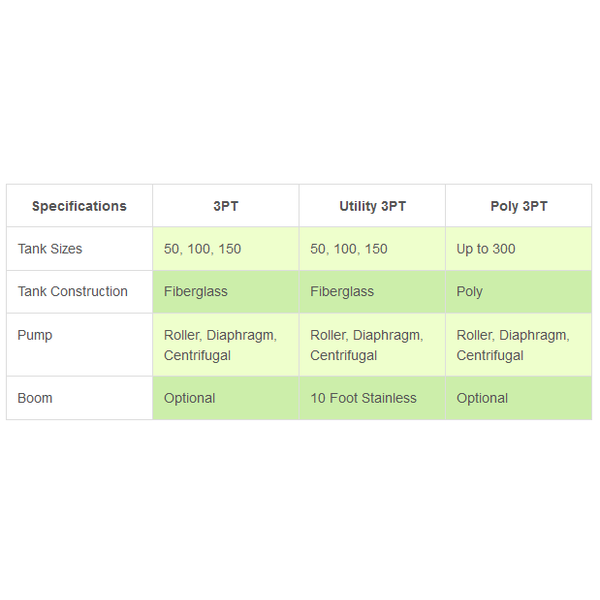Click the 3PT tank sizes cell
600x600 pixels.
click(x=226, y=249)
